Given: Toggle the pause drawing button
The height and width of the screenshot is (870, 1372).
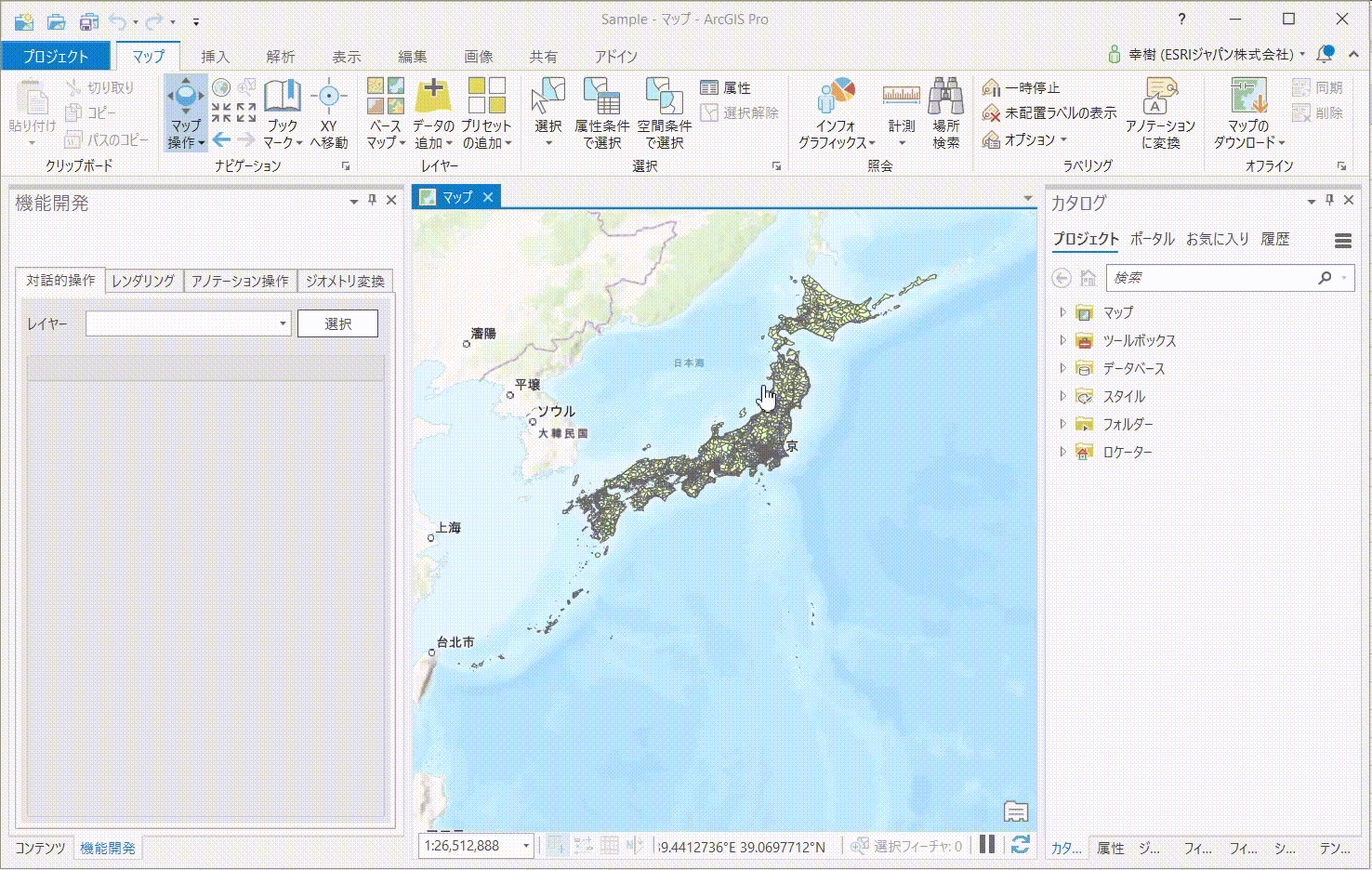Looking at the screenshot, I should pyautogui.click(x=987, y=845).
